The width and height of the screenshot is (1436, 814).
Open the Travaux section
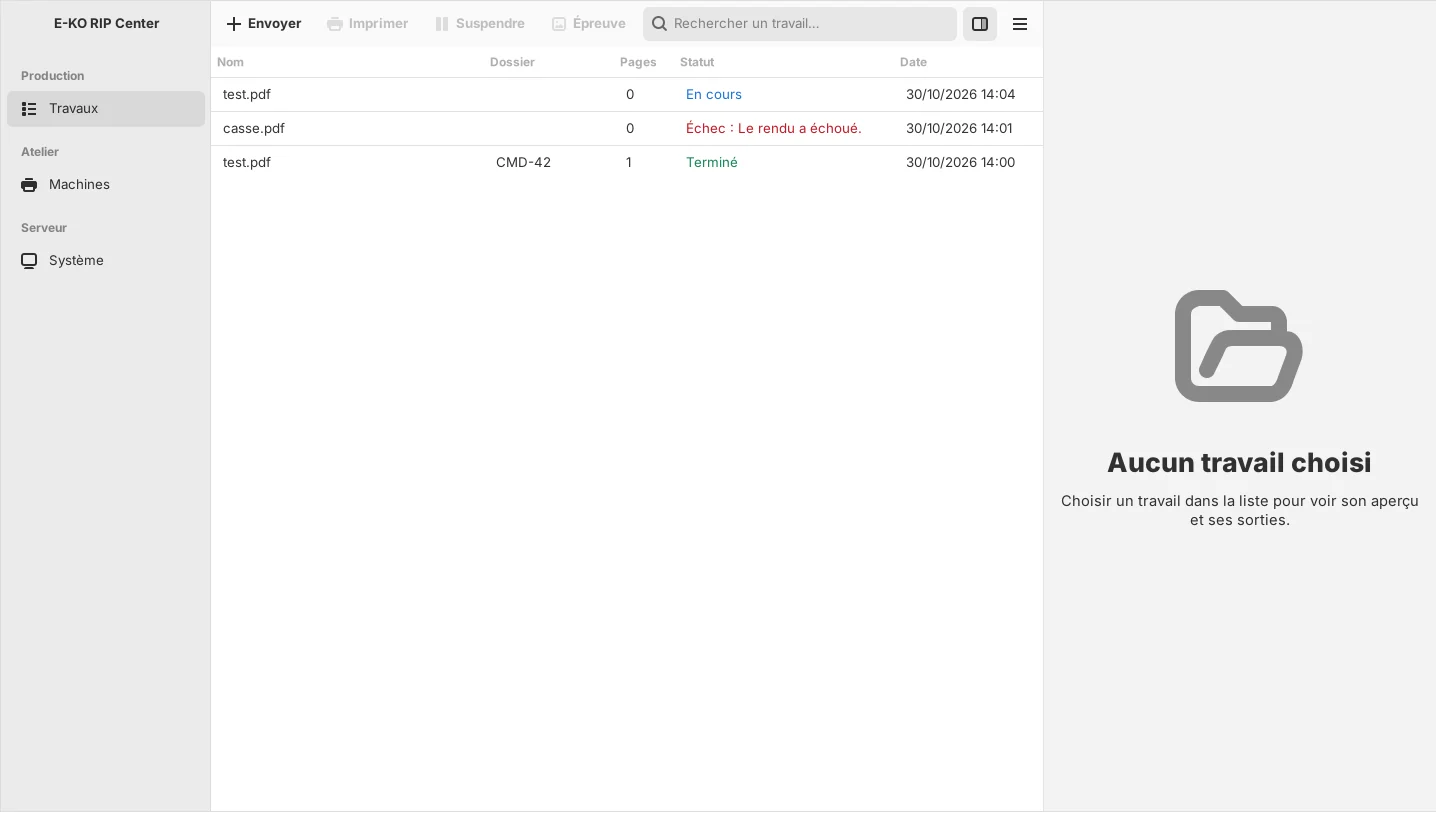pyautogui.click(x=106, y=109)
